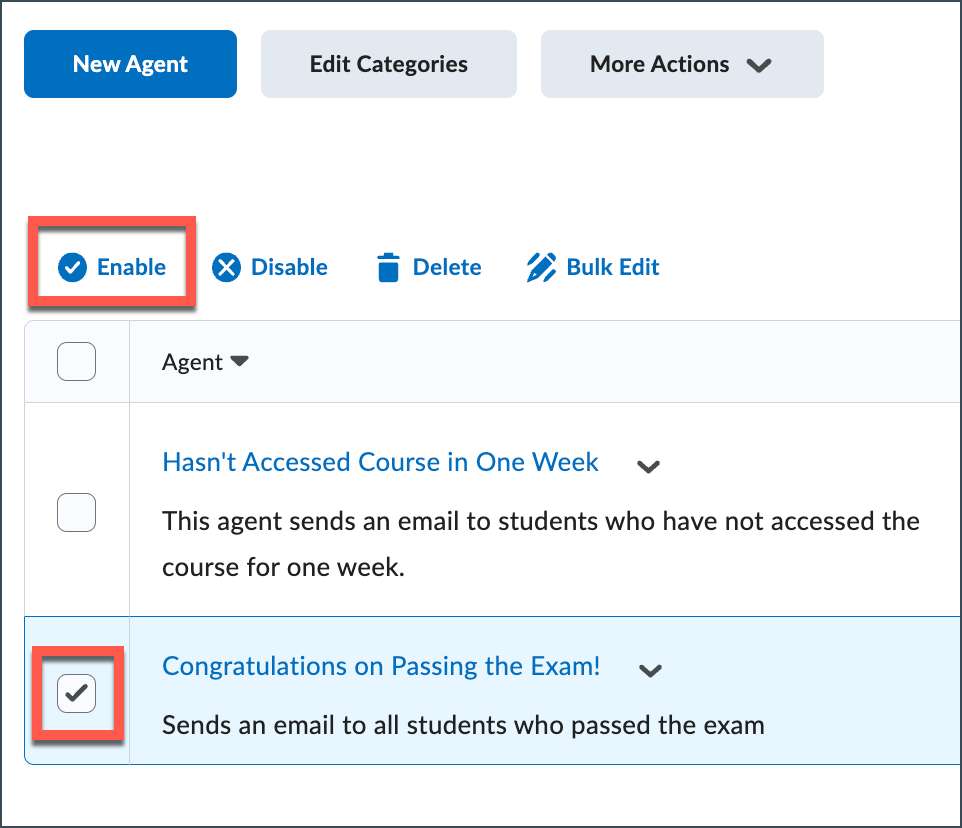Click the Enable checkmark circle icon
The image size is (962, 828).
[x=72, y=268]
